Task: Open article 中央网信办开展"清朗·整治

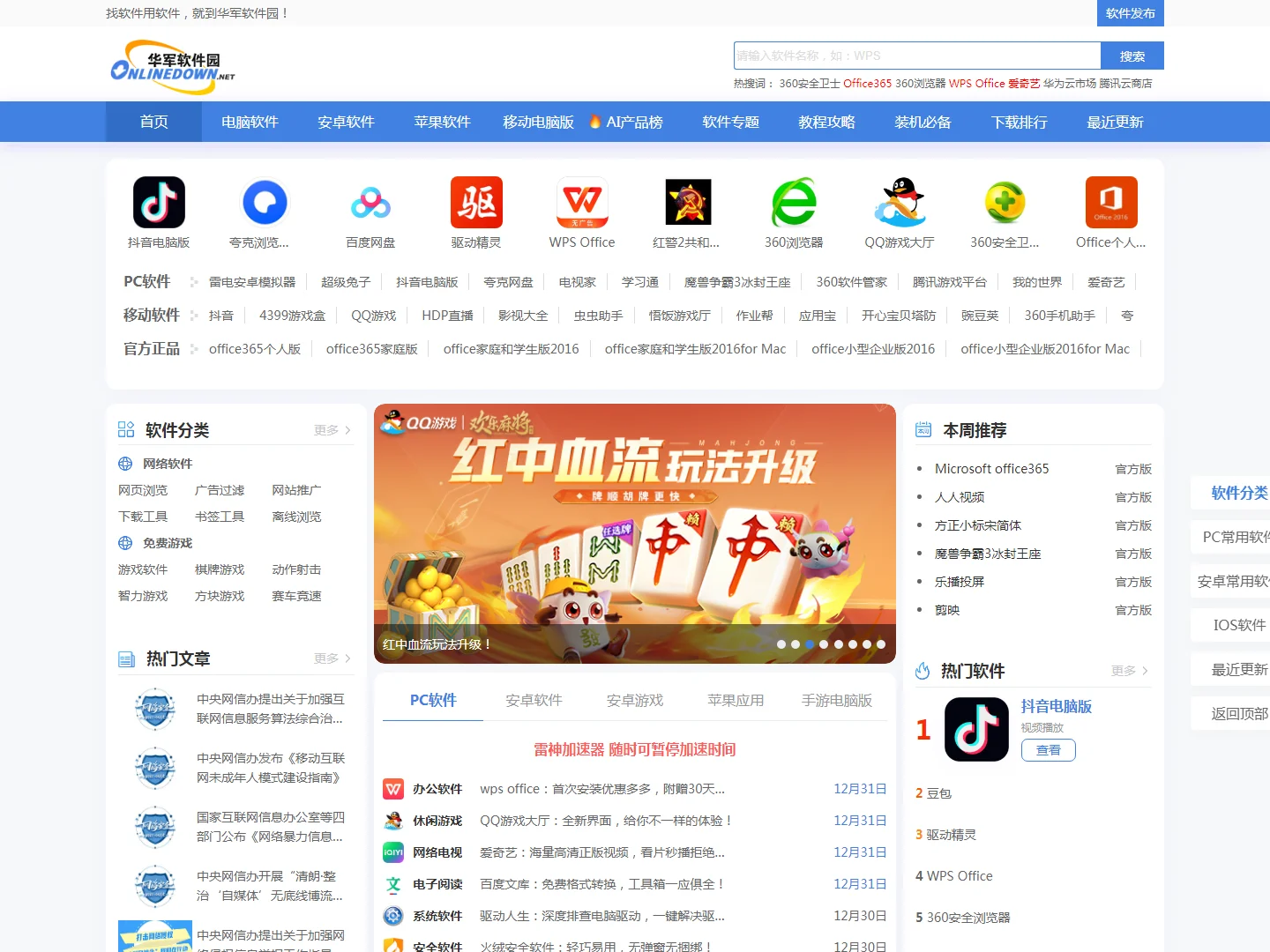Action: [x=270, y=886]
